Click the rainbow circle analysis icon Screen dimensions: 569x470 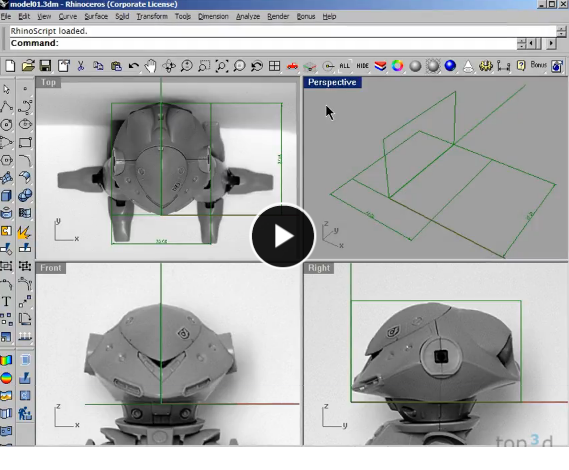[x=6, y=378]
